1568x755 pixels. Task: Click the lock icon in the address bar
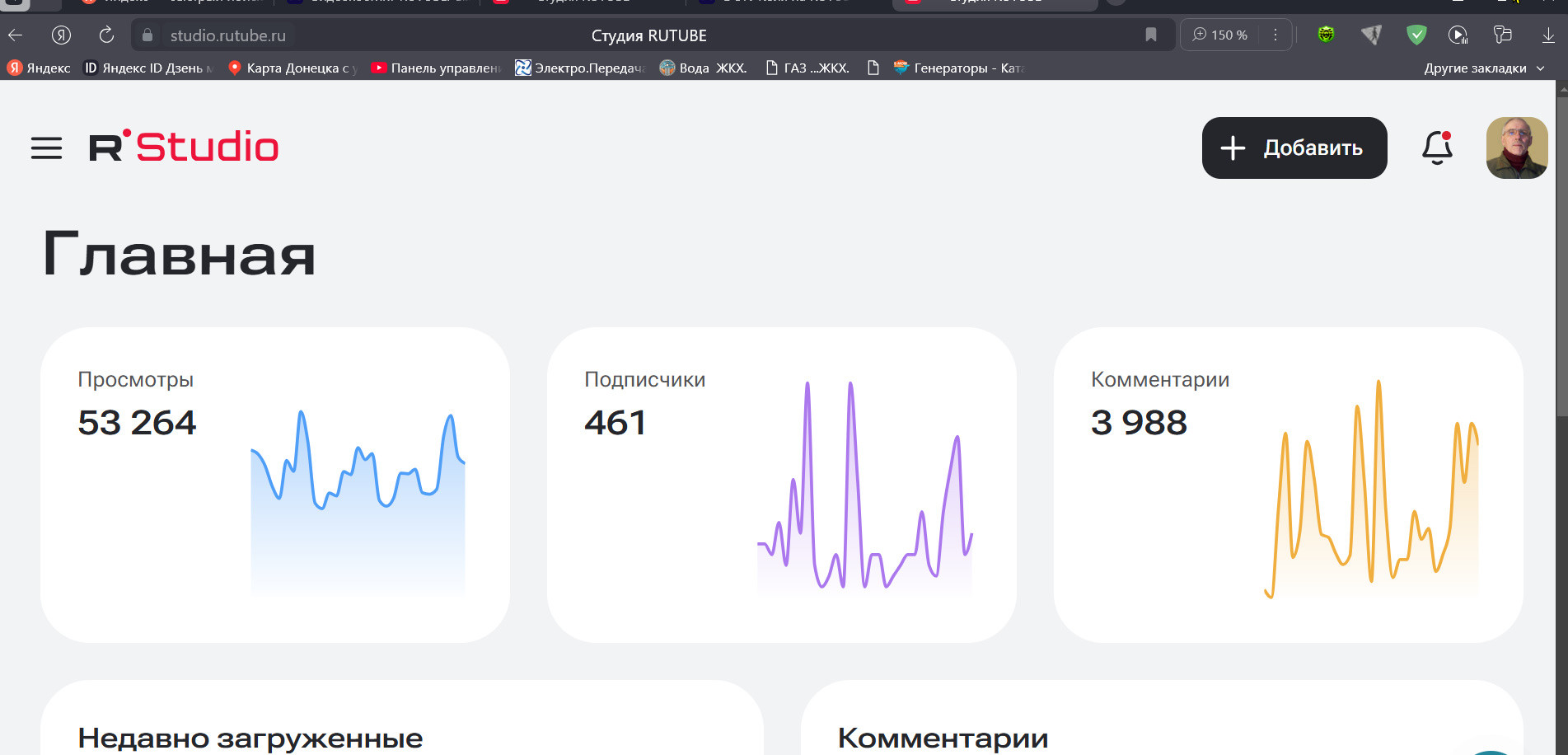[x=147, y=35]
